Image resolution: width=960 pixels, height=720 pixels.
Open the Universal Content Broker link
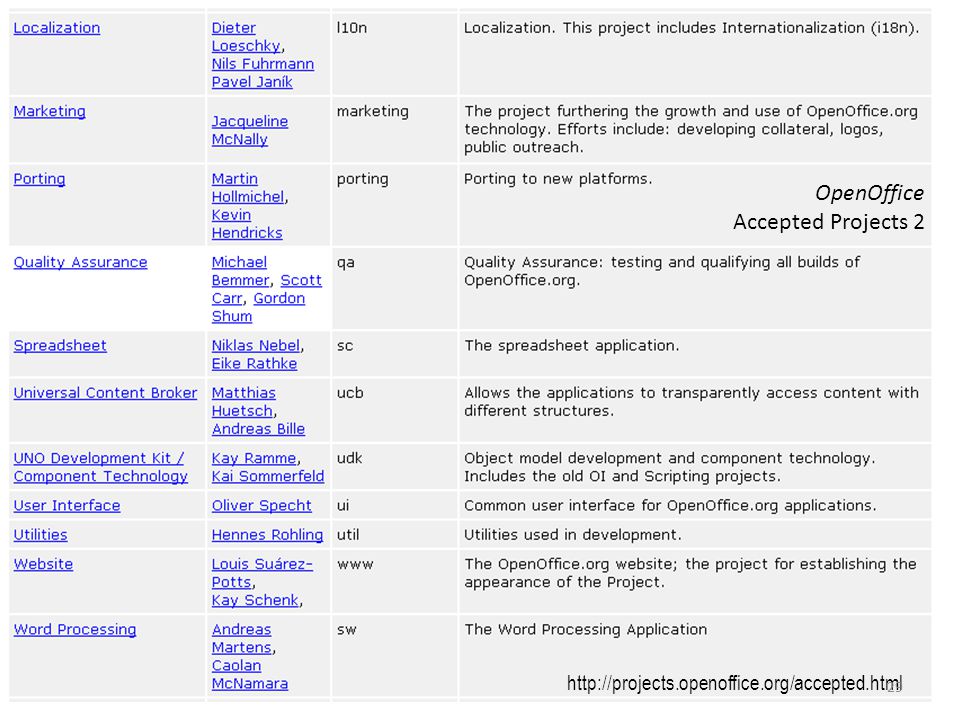click(x=105, y=393)
